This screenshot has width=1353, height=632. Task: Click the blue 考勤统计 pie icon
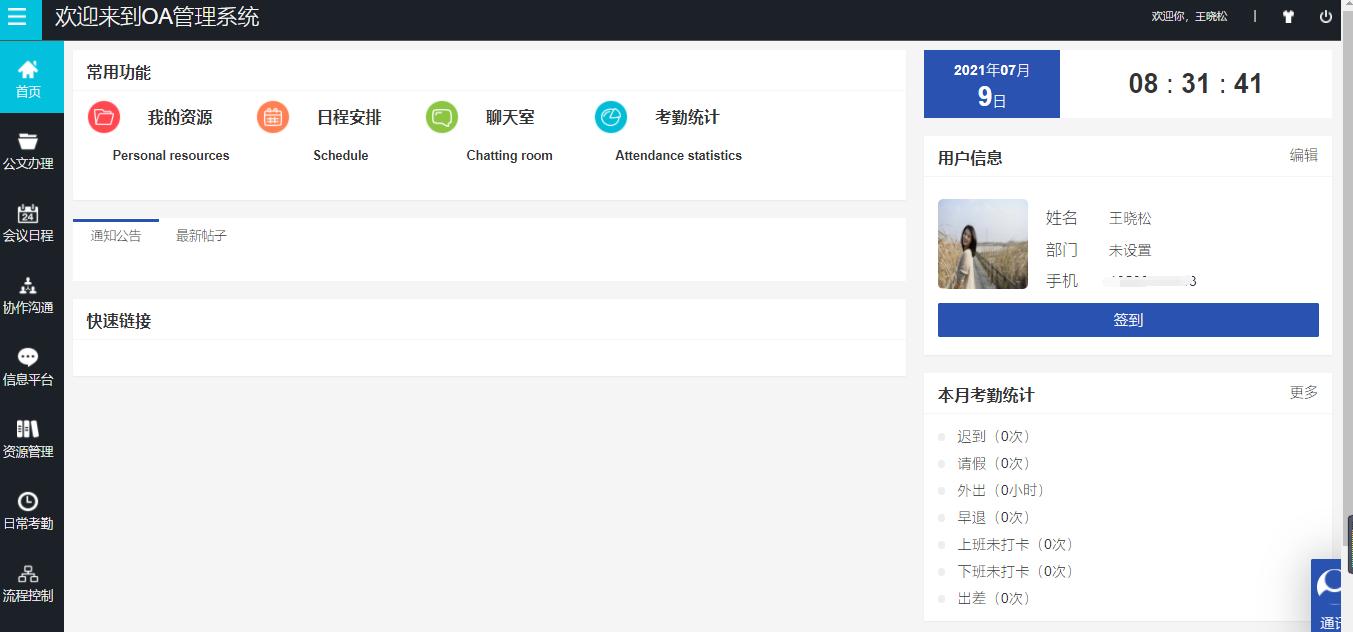coord(611,117)
